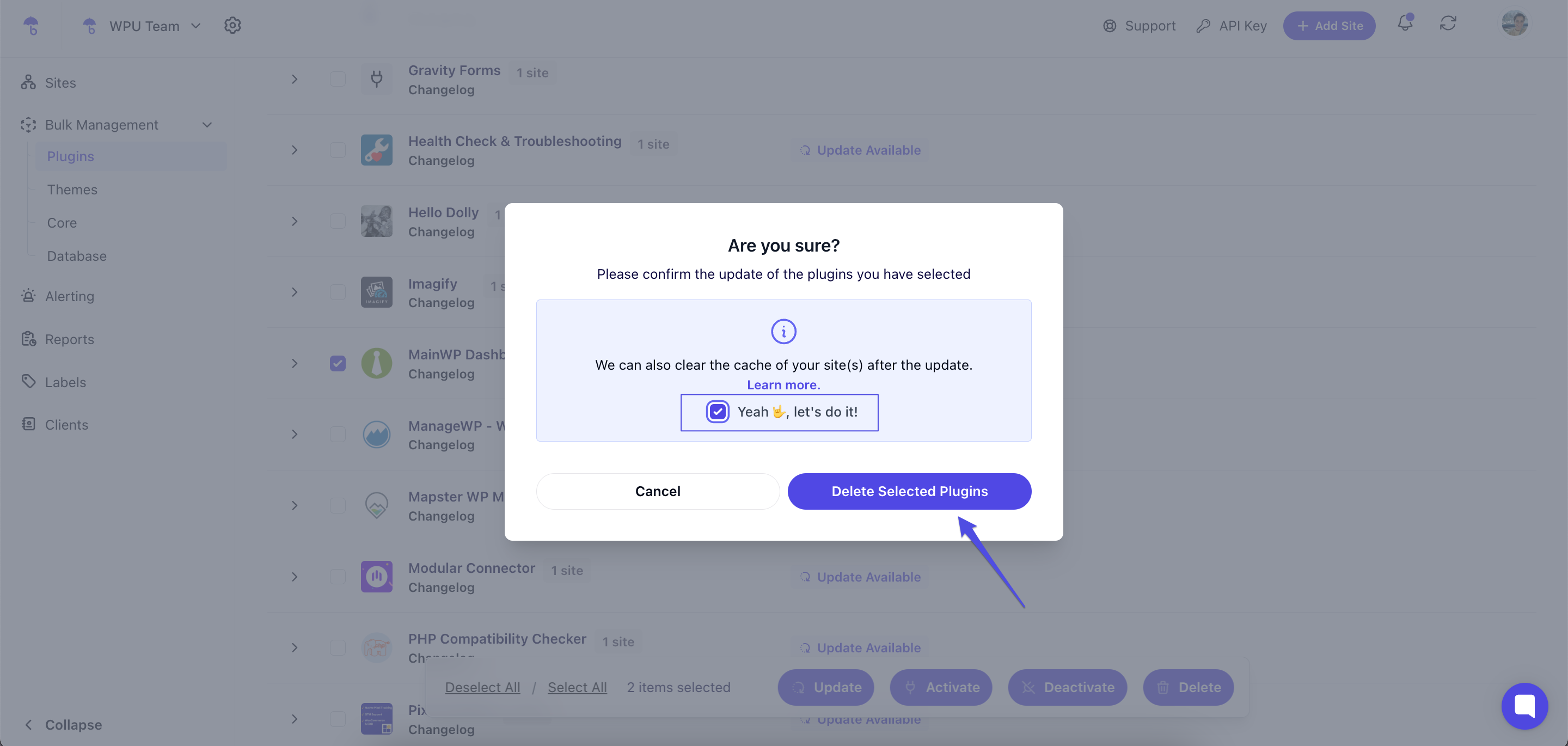Viewport: 1568px width, 746px height.
Task: Click Select All in bottom bar
Action: click(x=577, y=687)
